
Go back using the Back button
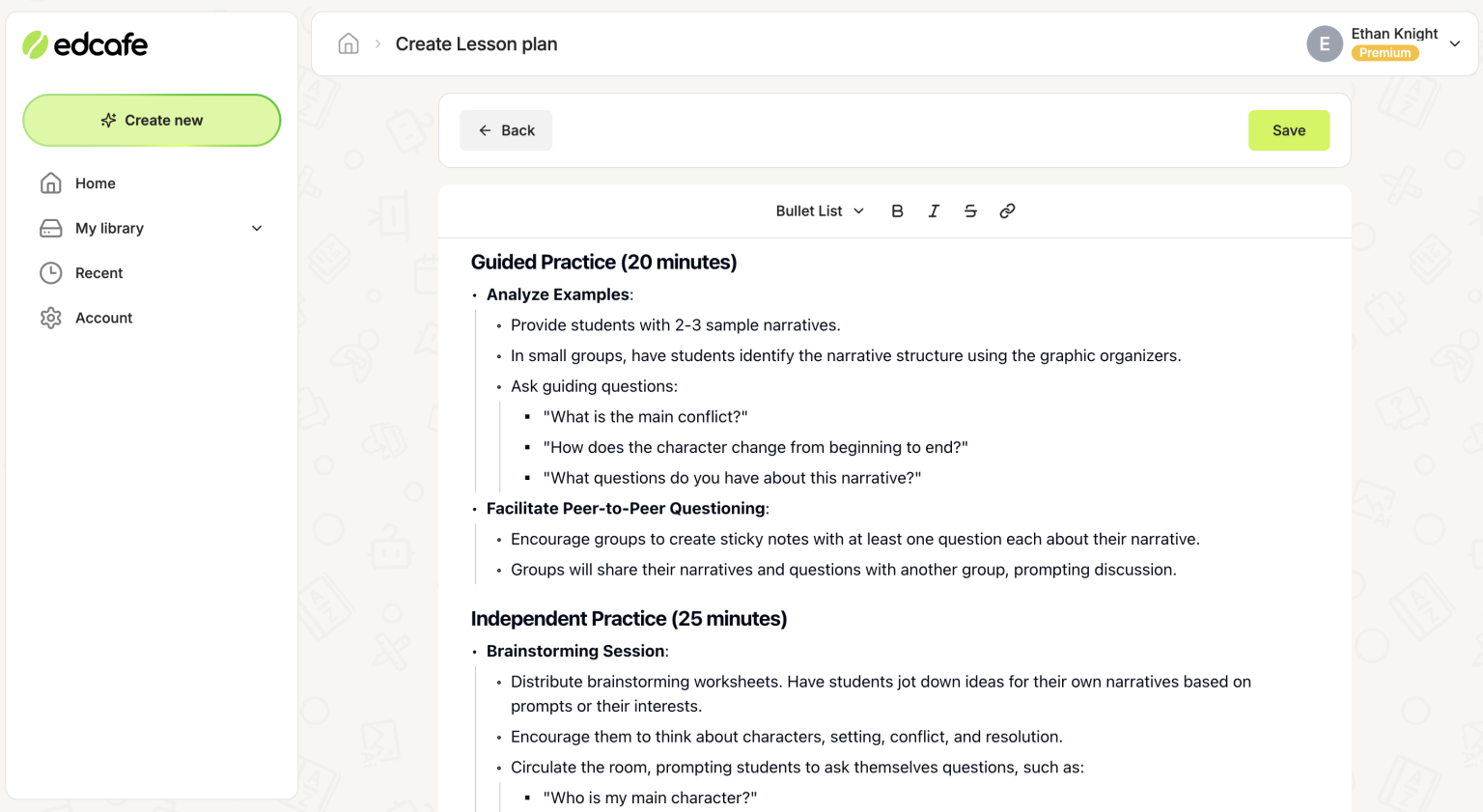tap(505, 129)
